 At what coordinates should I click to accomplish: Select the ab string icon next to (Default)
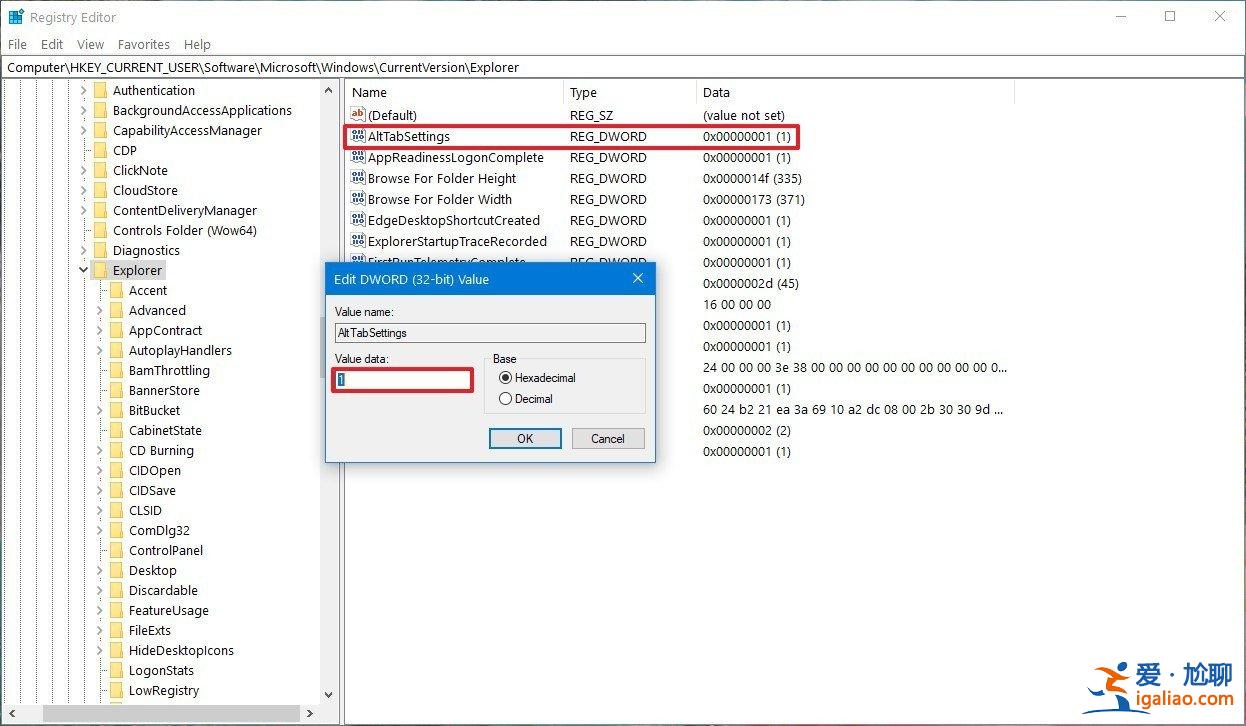(358, 115)
